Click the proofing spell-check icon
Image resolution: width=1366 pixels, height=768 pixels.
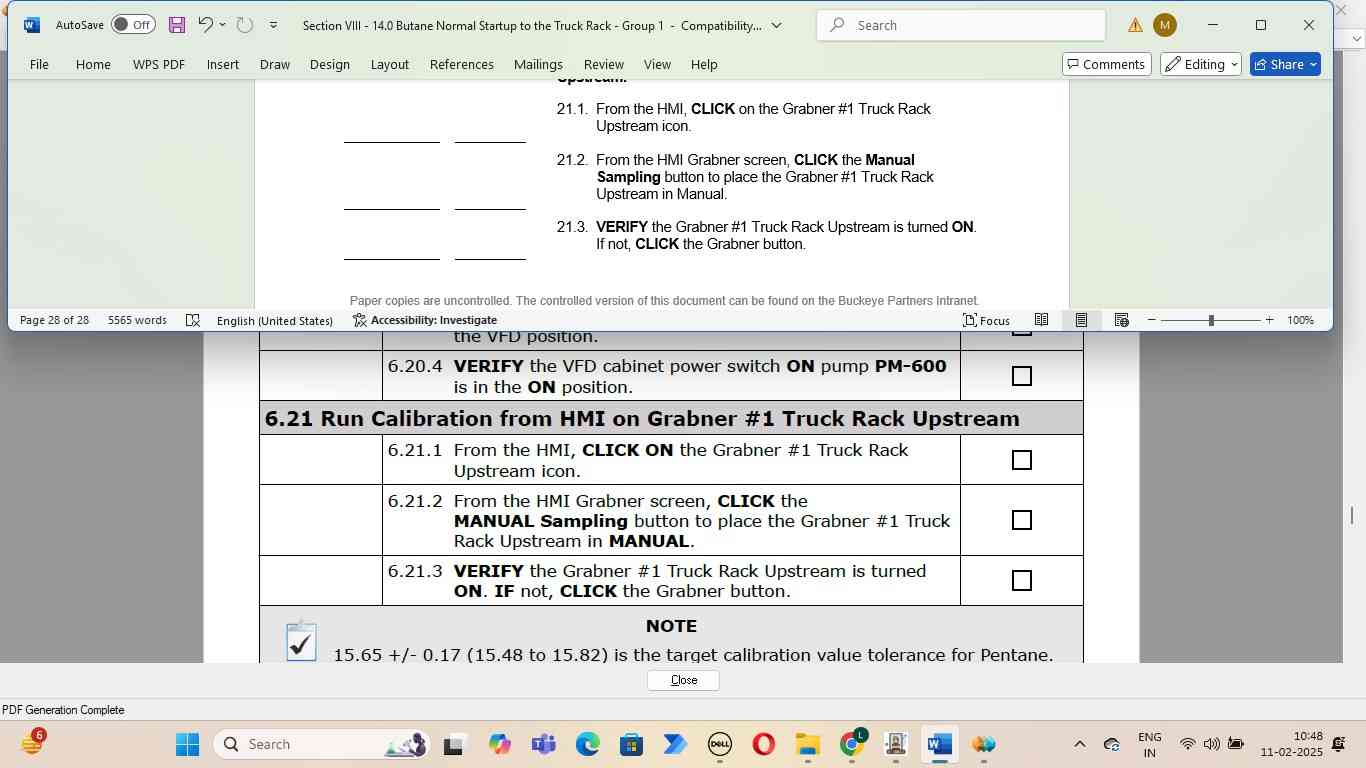coord(193,320)
